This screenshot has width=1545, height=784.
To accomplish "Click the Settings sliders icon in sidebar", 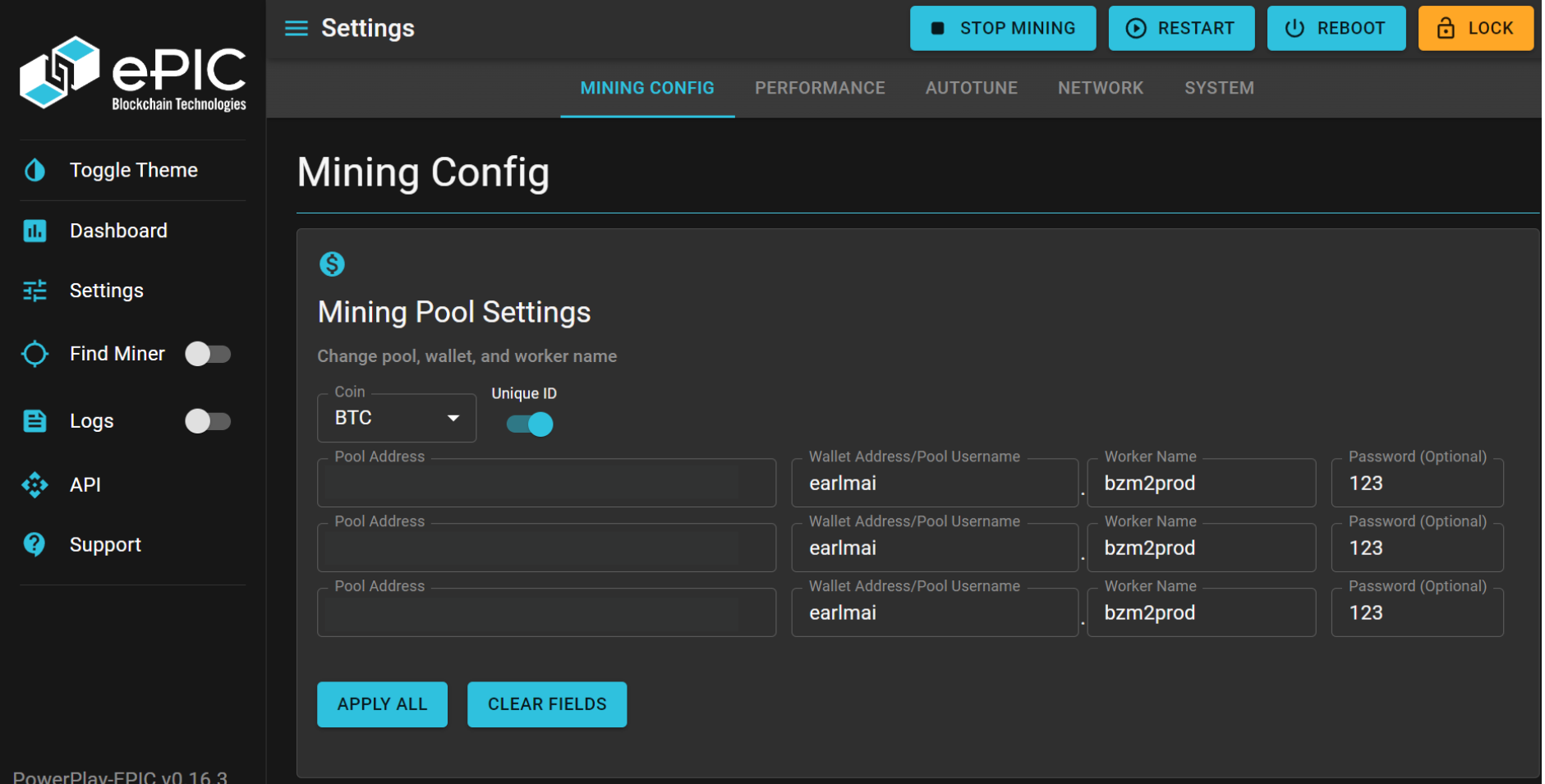I will [x=34, y=291].
